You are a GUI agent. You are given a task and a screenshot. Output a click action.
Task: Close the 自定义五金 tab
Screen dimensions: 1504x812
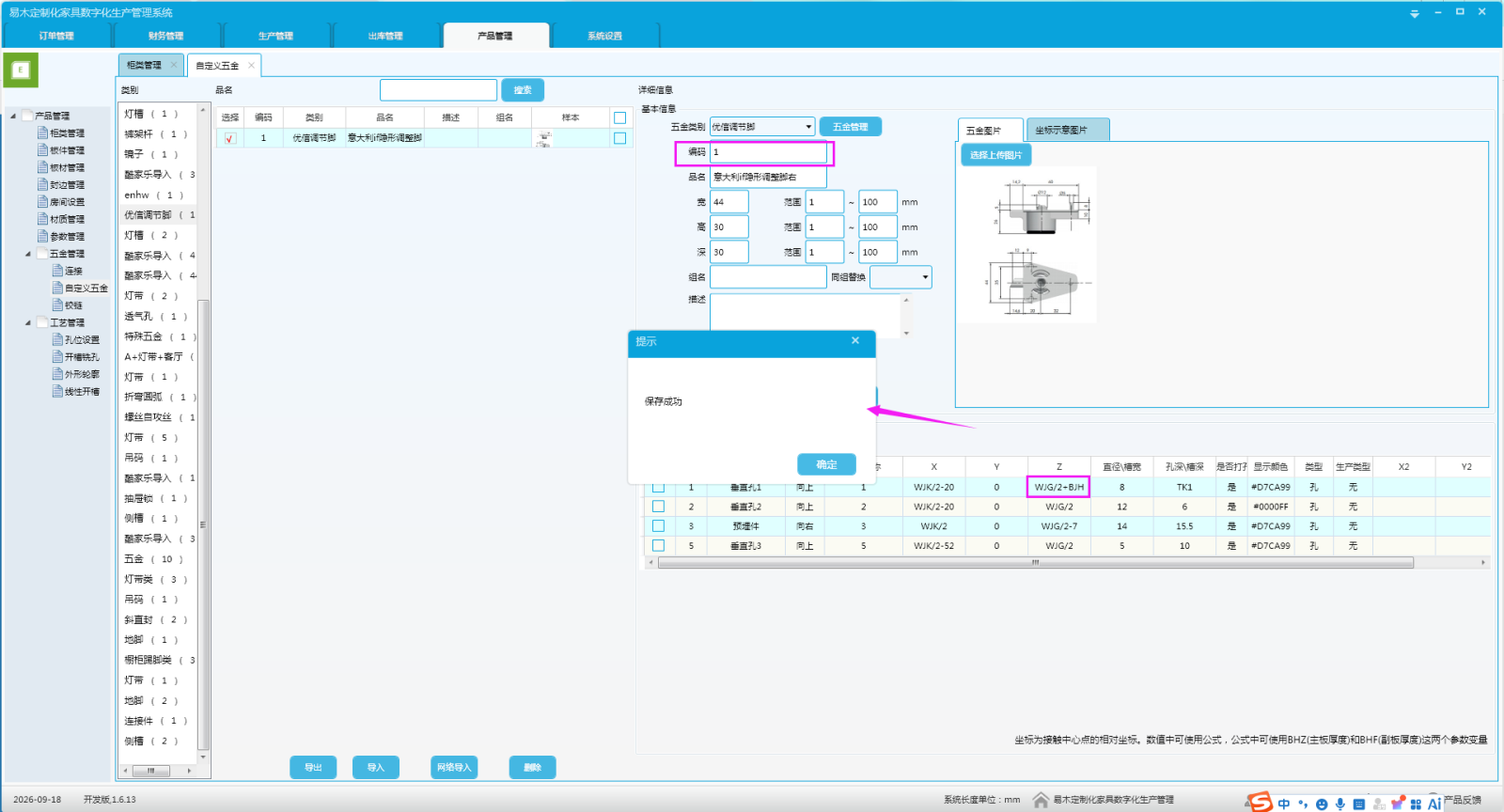point(251,65)
